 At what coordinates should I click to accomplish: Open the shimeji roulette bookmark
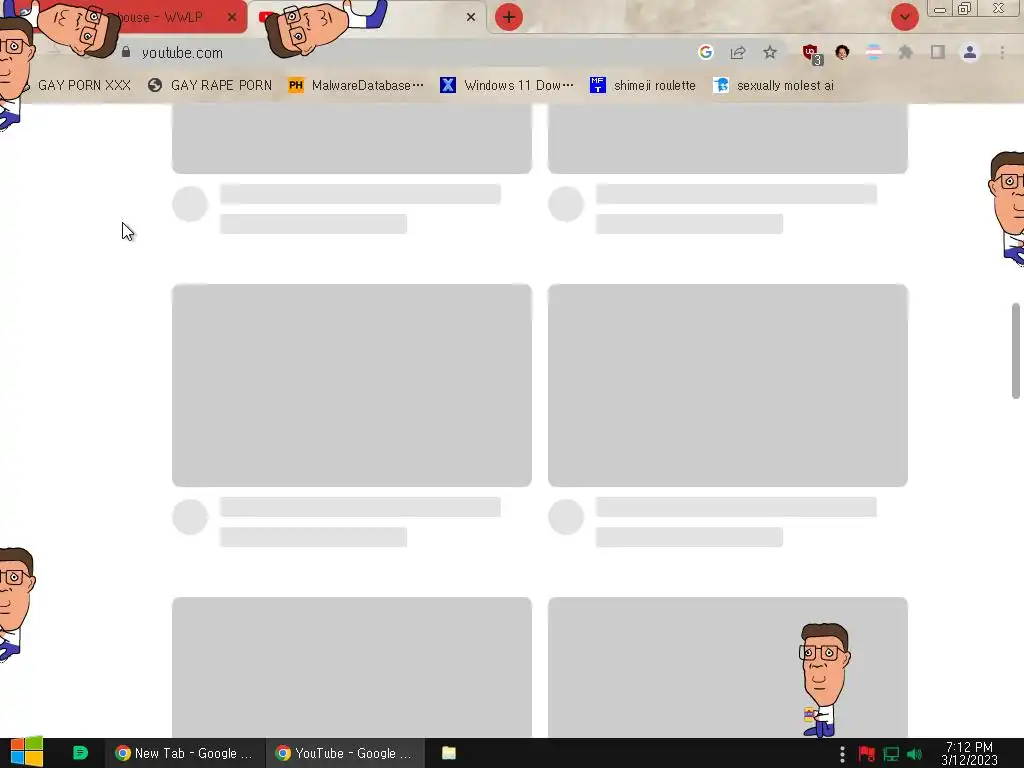click(x=643, y=86)
